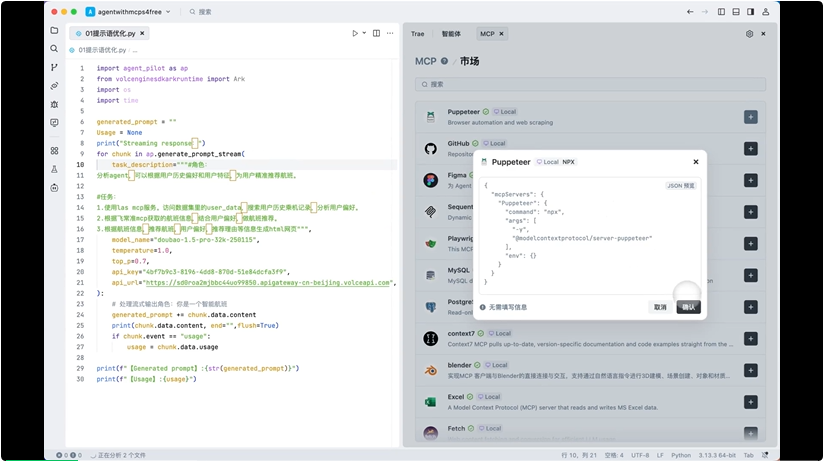Open the file explorer sidebar icon
The width and height of the screenshot is (824, 461).
(x=54, y=30)
